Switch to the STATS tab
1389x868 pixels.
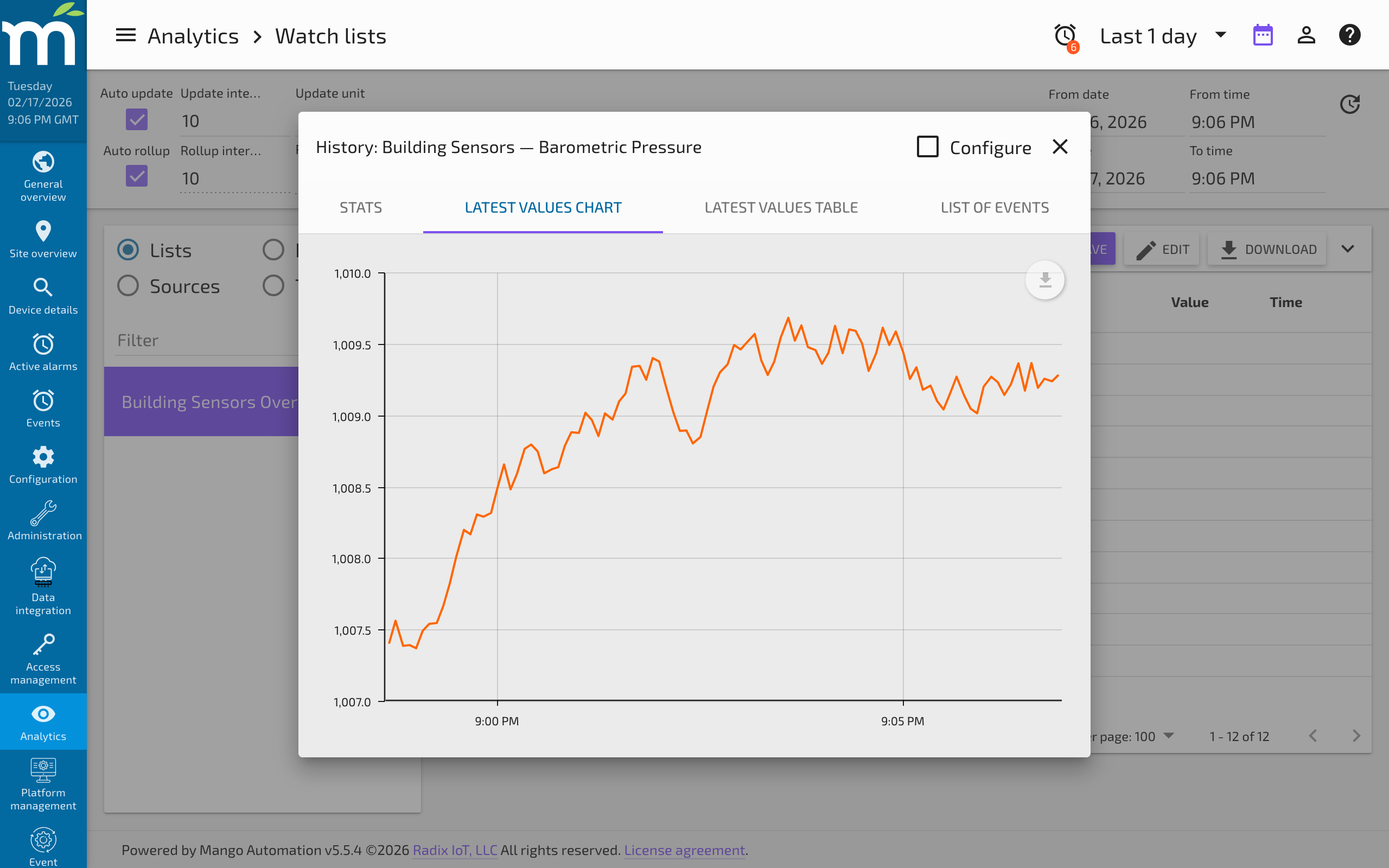pyautogui.click(x=361, y=207)
